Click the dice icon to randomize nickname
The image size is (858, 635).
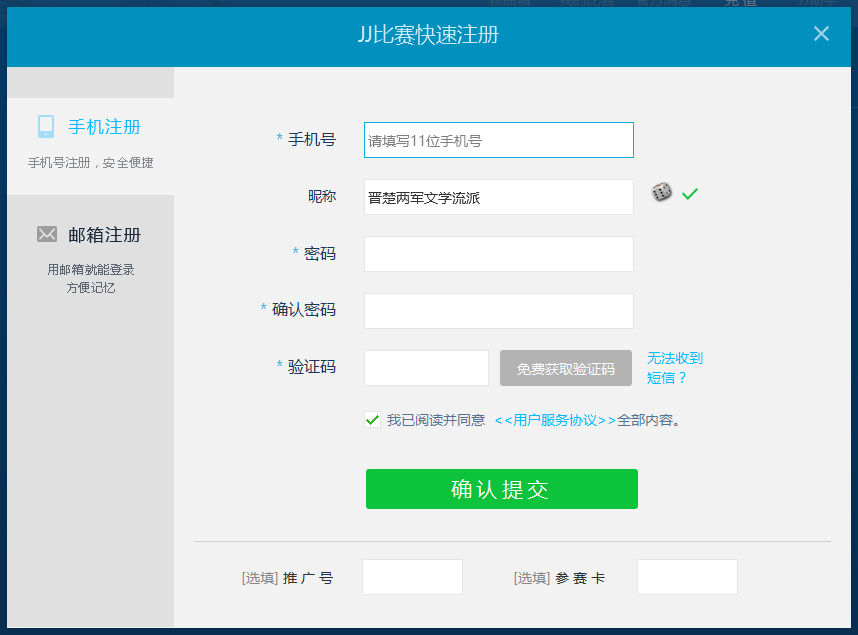(x=661, y=192)
